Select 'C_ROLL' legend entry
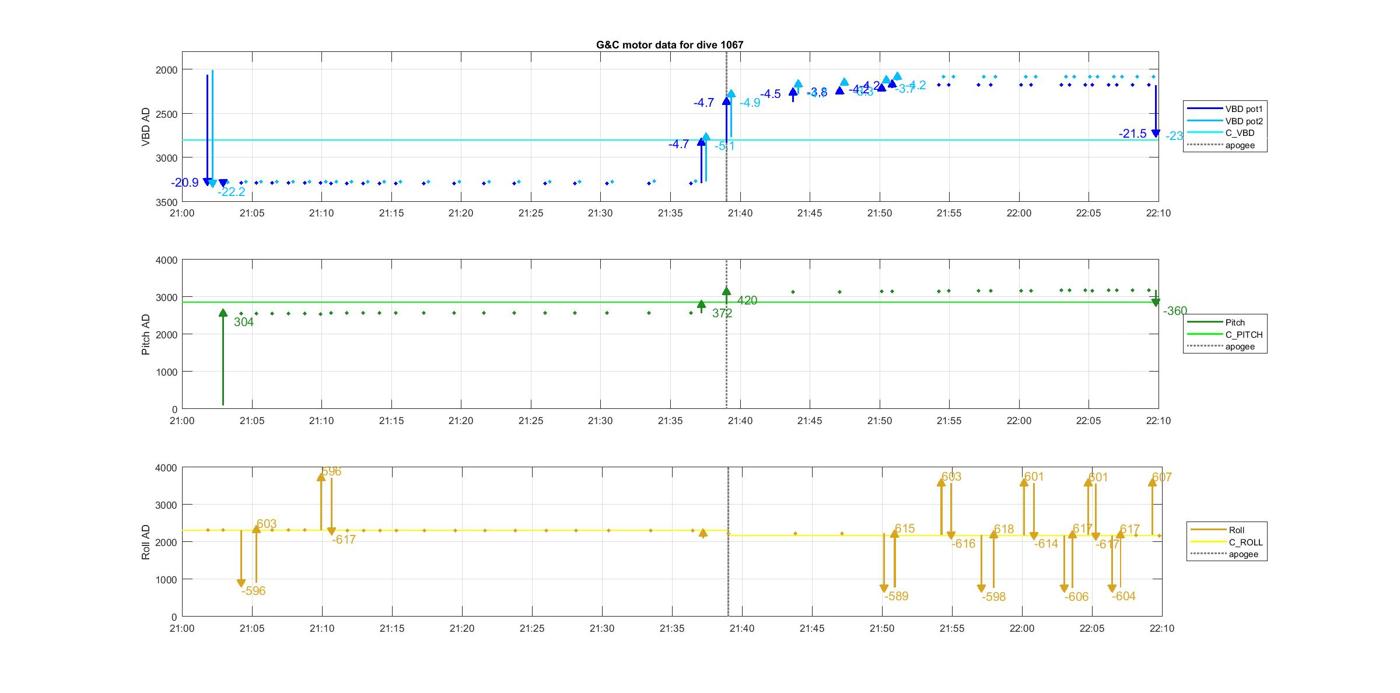 tap(1229, 542)
